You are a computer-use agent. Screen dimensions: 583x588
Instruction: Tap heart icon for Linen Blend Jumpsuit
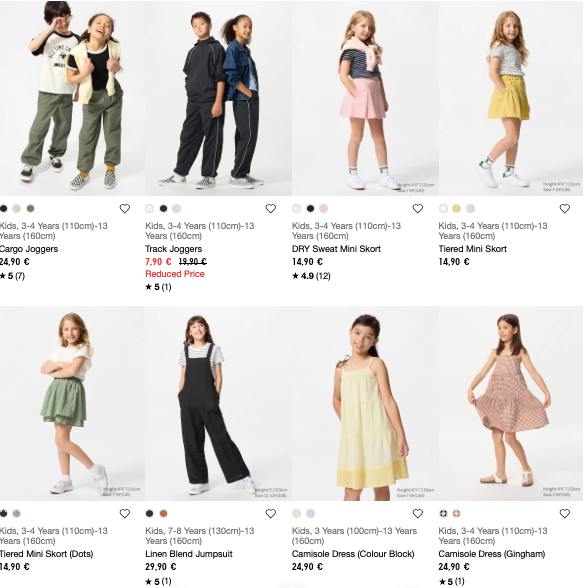pos(271,513)
